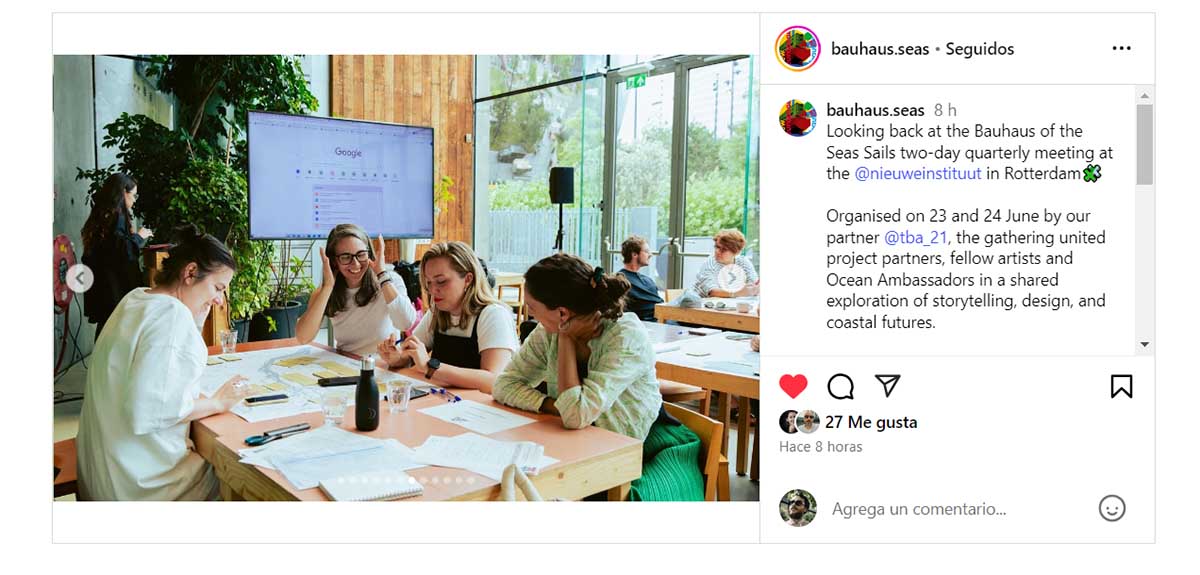Toggle the Seguidos following status

click(980, 49)
